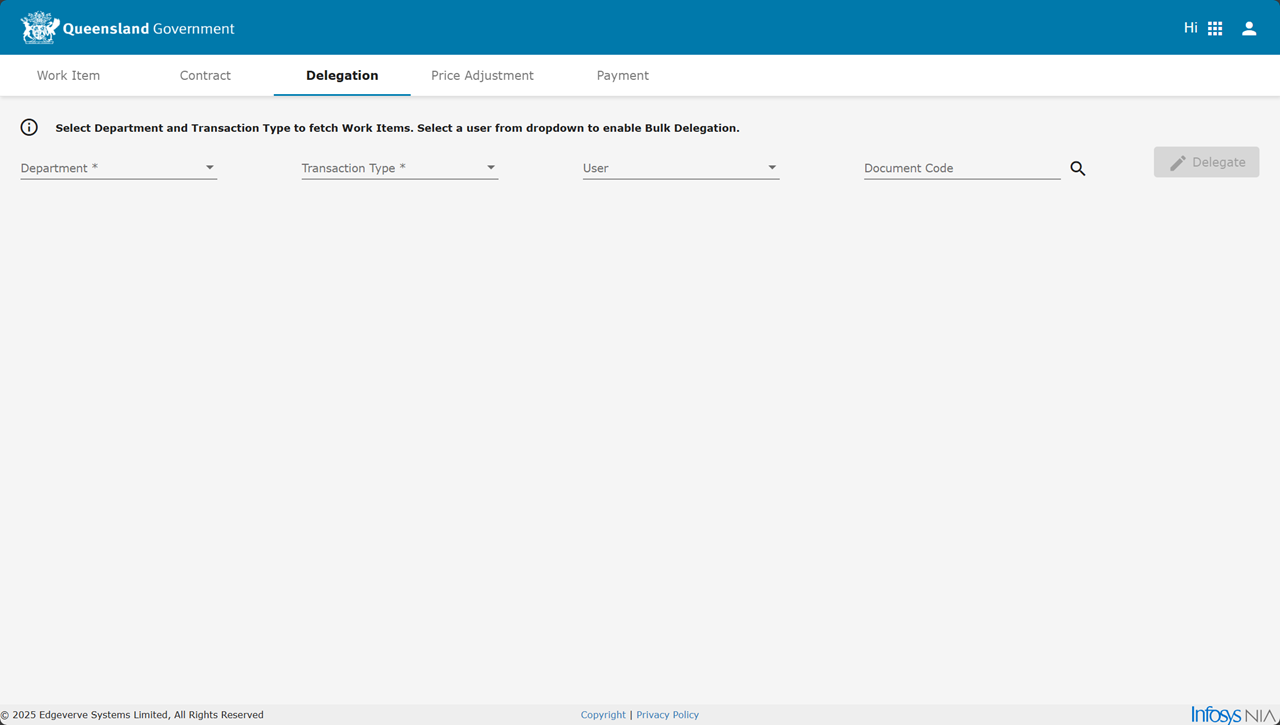Open the Privacy Policy link
1280x725 pixels.
(x=667, y=715)
